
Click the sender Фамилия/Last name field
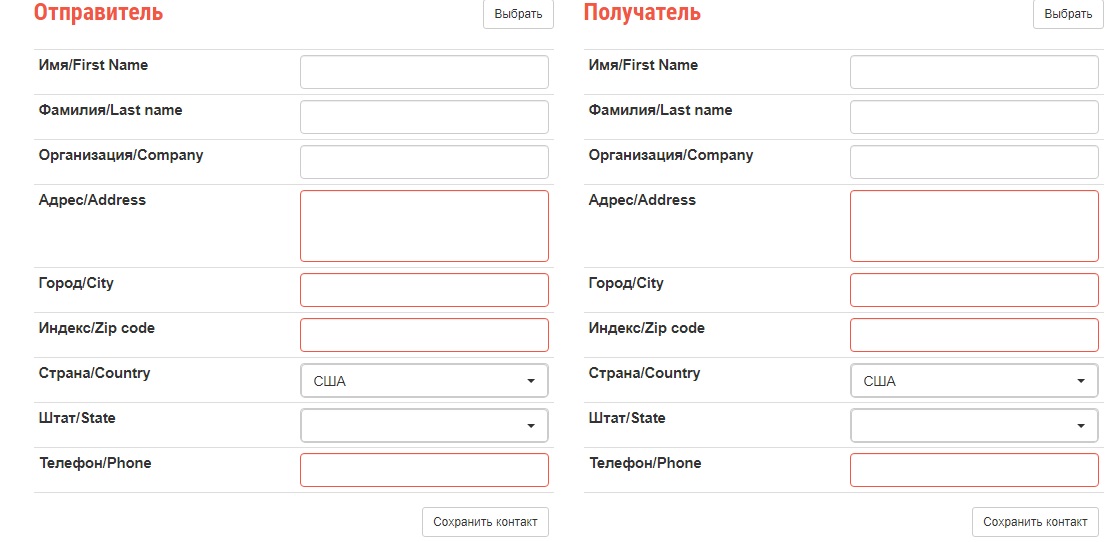tap(424, 117)
